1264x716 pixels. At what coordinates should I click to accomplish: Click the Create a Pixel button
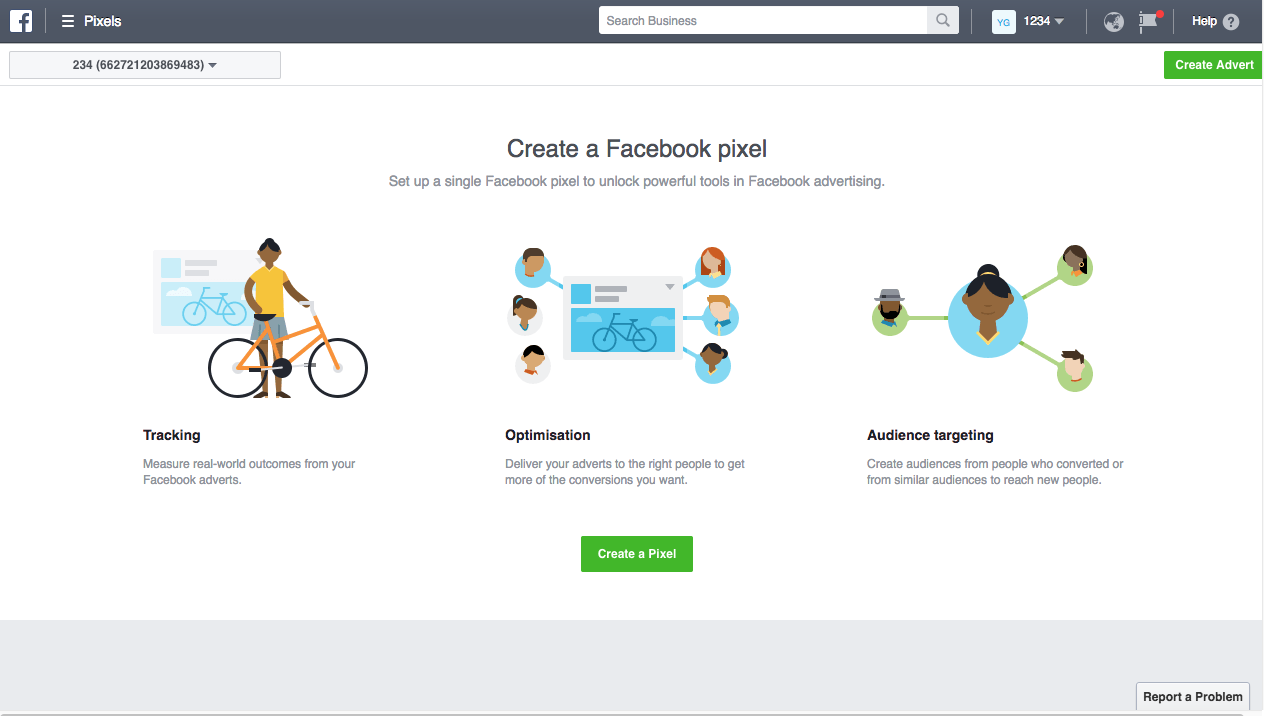tap(637, 554)
